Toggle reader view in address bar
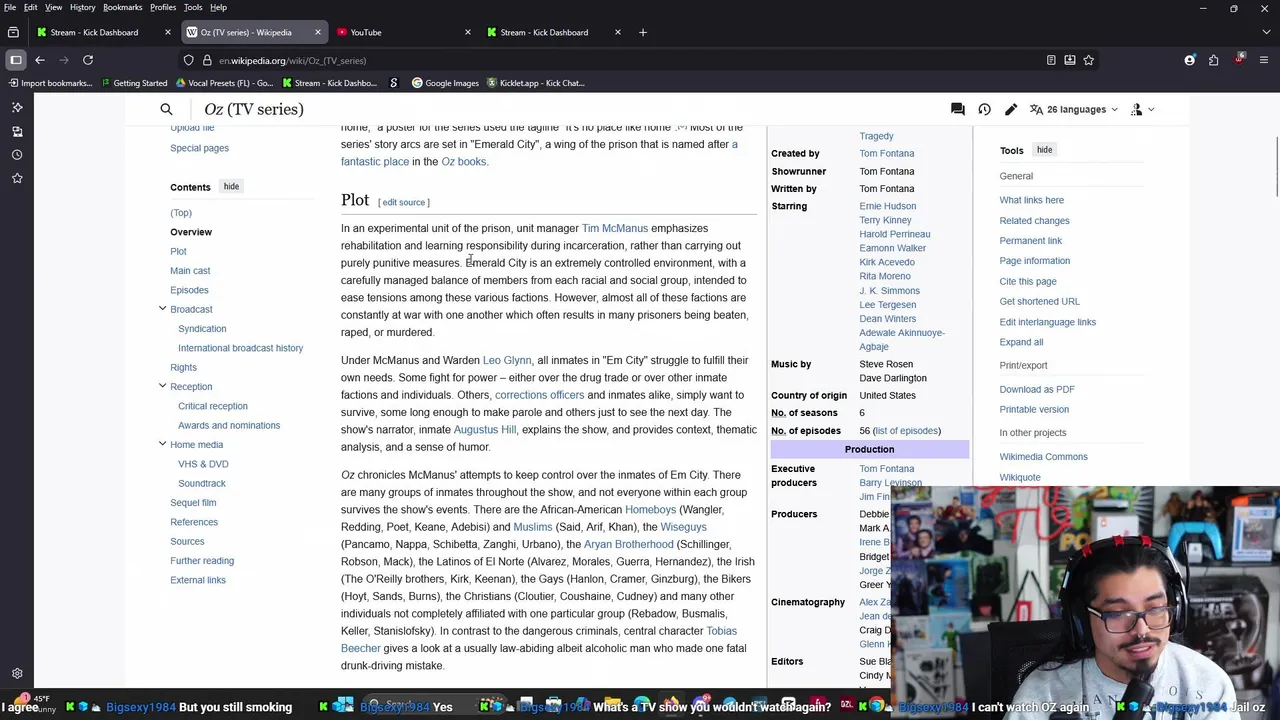Viewport: 1280px width, 720px height. (x=1051, y=60)
